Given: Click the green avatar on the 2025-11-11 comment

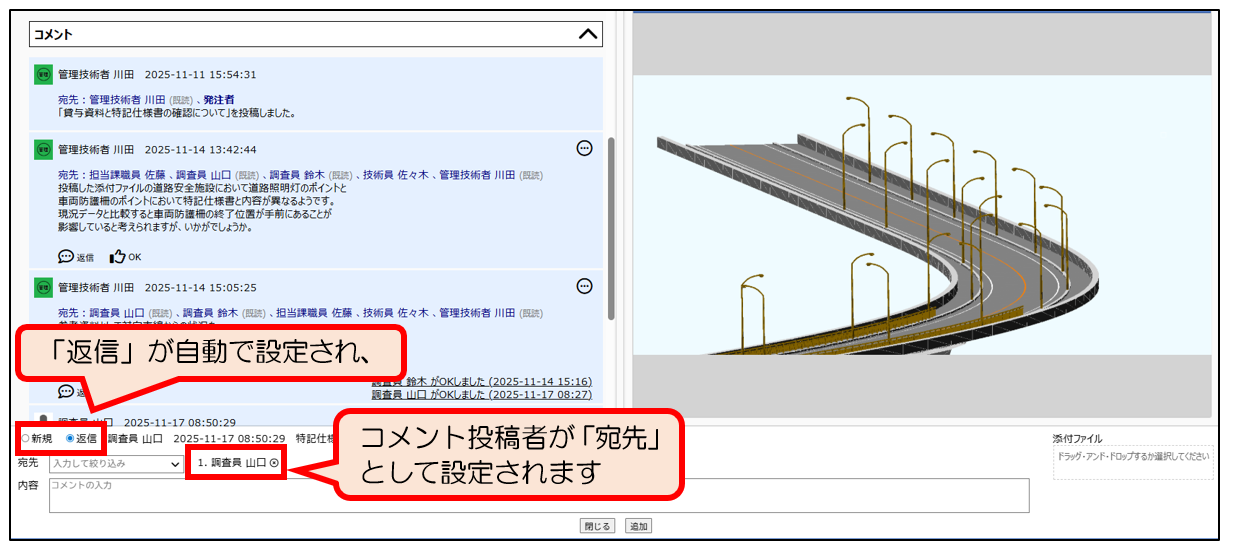Looking at the screenshot, I should (x=43, y=74).
